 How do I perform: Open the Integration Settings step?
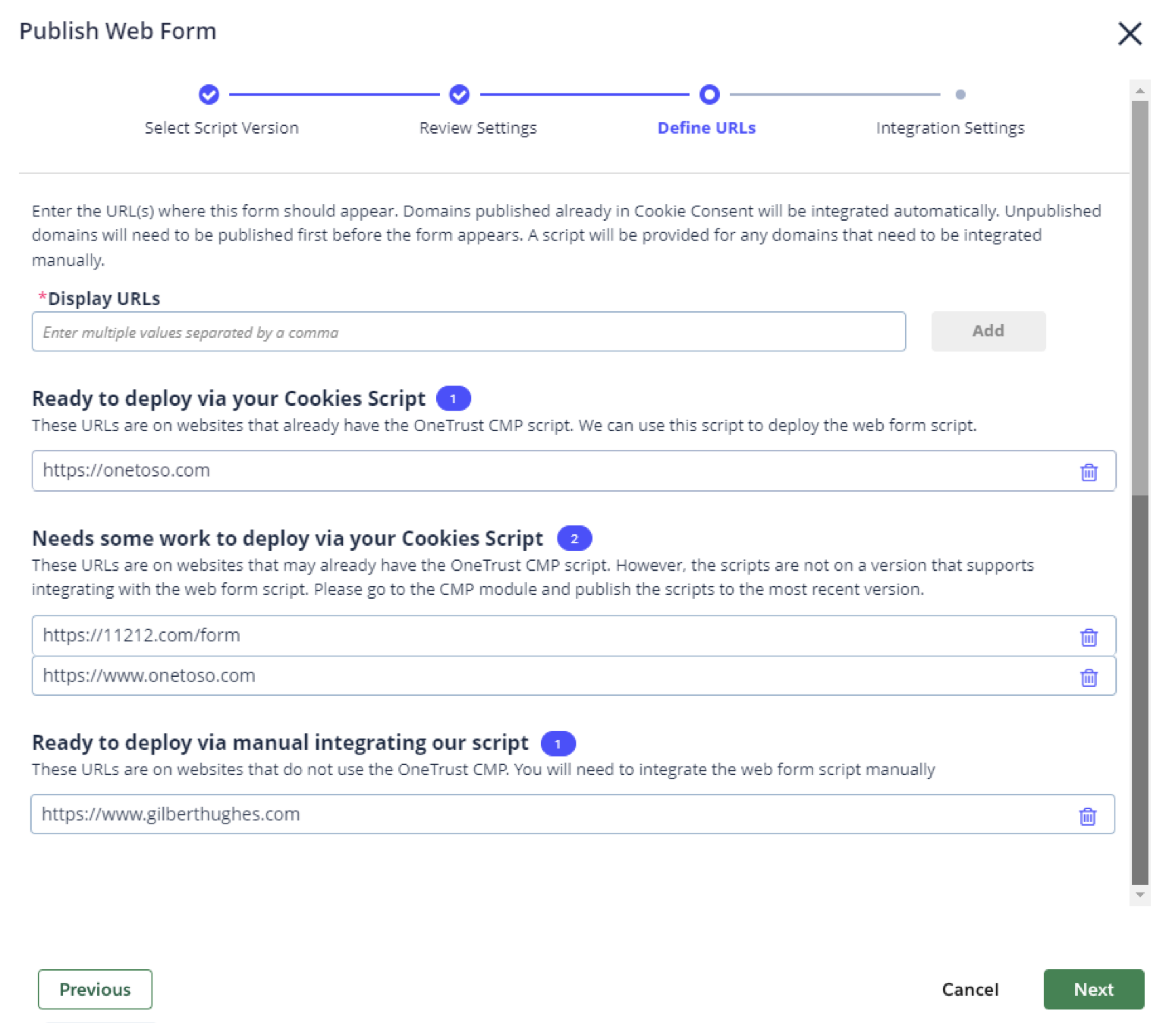tap(950, 128)
